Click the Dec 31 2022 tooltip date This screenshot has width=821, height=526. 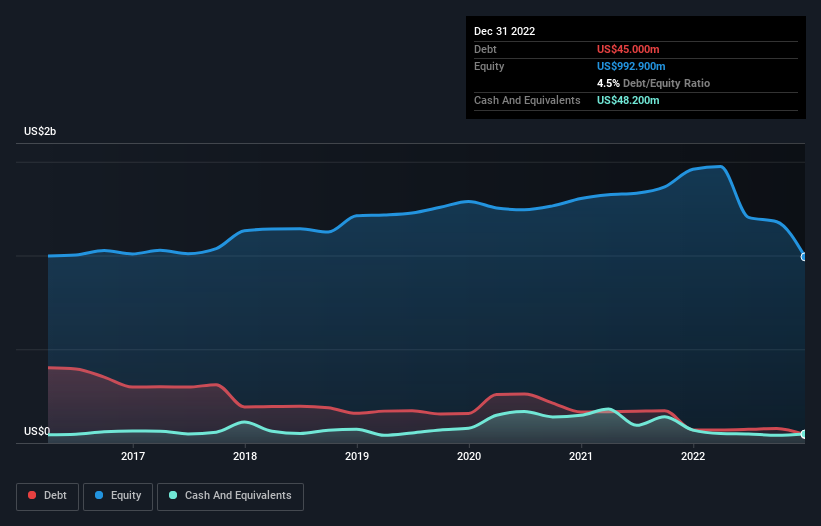(504, 31)
